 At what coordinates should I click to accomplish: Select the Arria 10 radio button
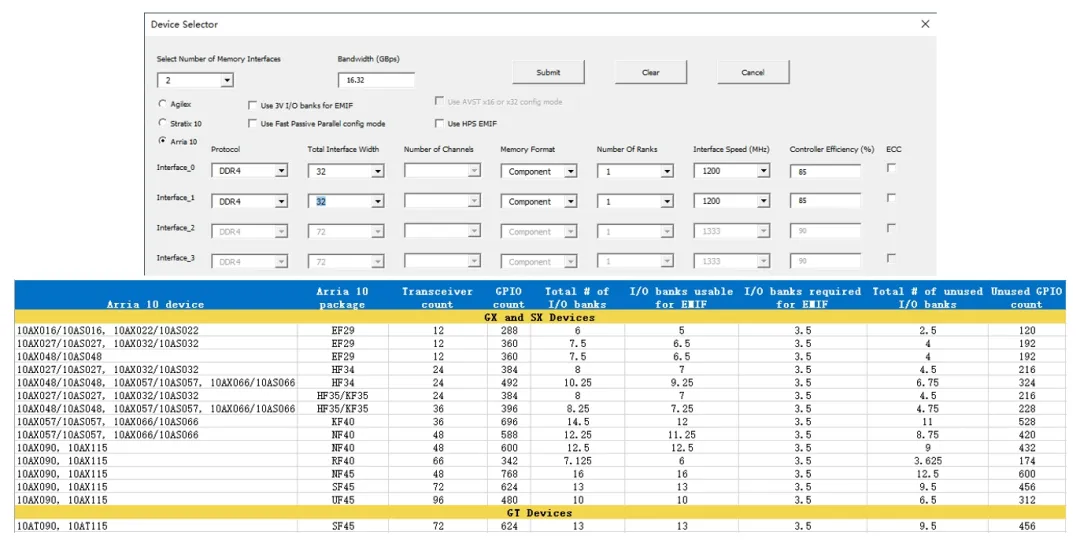point(163,141)
